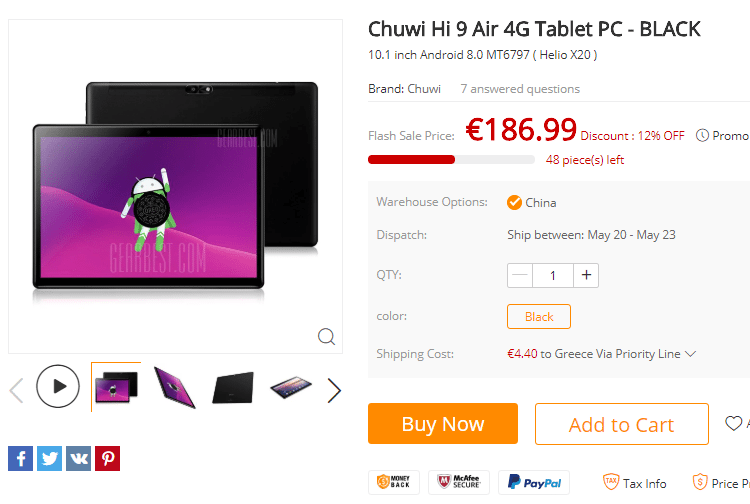Image resolution: width=750 pixels, height=504 pixels.
Task: Share product on Facebook
Action: click(x=21, y=458)
